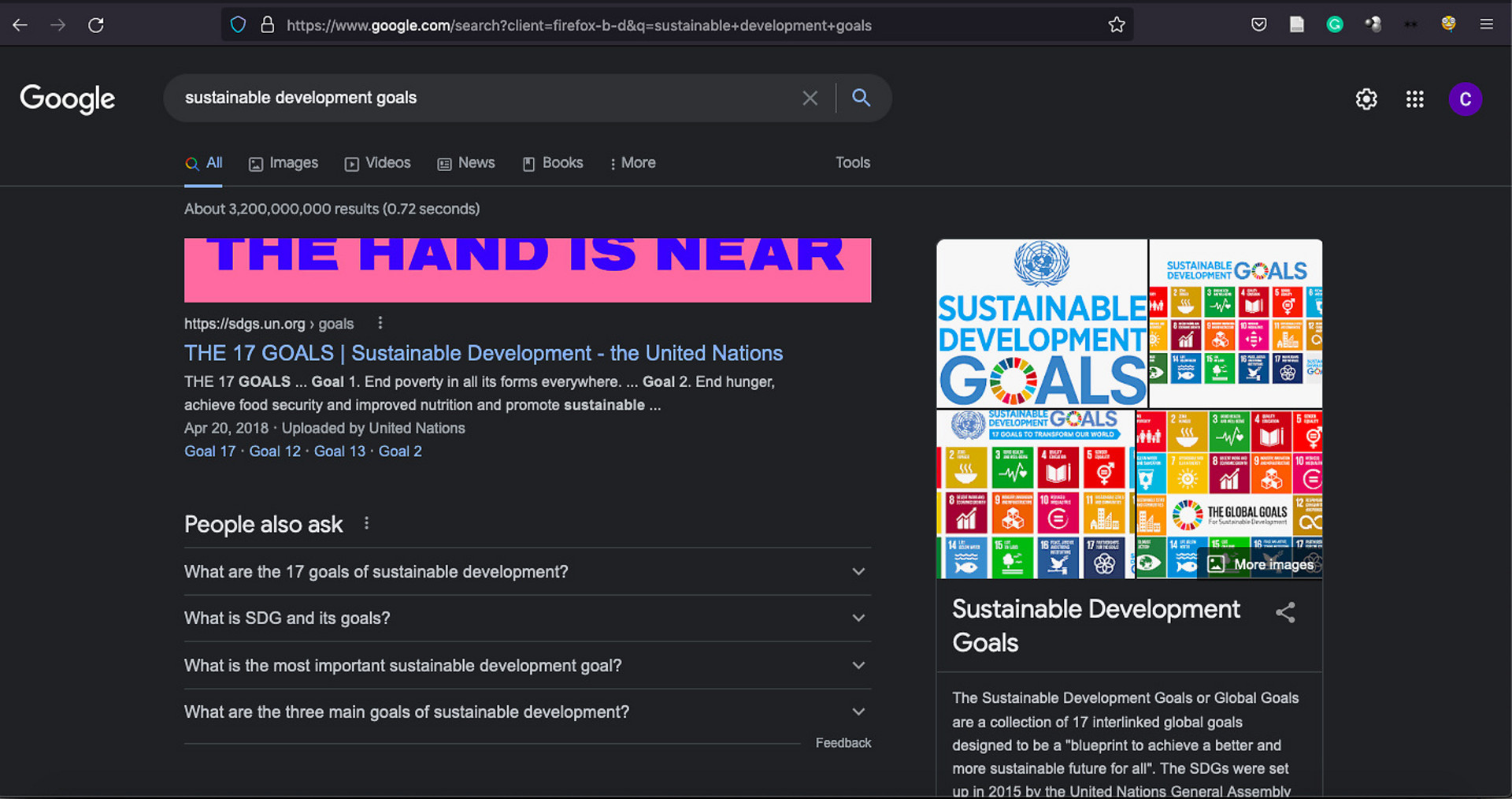
Task: Save page to Pocket
Action: coord(1259,24)
